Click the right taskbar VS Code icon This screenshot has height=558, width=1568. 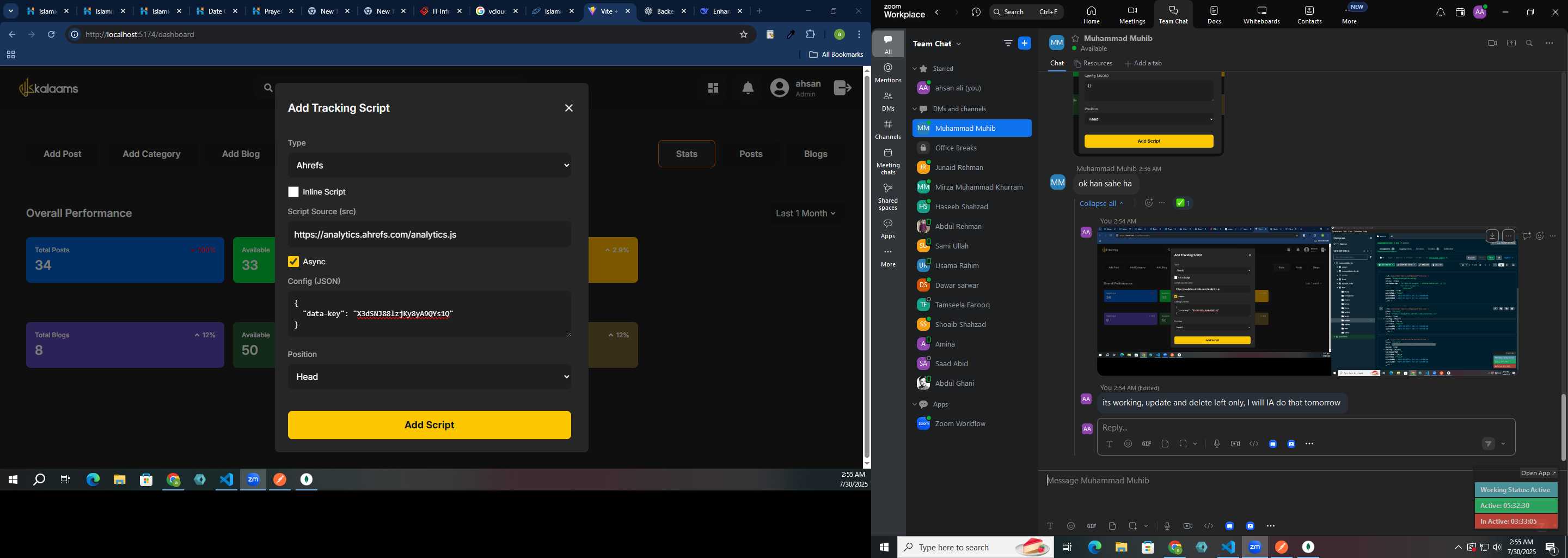tap(1228, 547)
